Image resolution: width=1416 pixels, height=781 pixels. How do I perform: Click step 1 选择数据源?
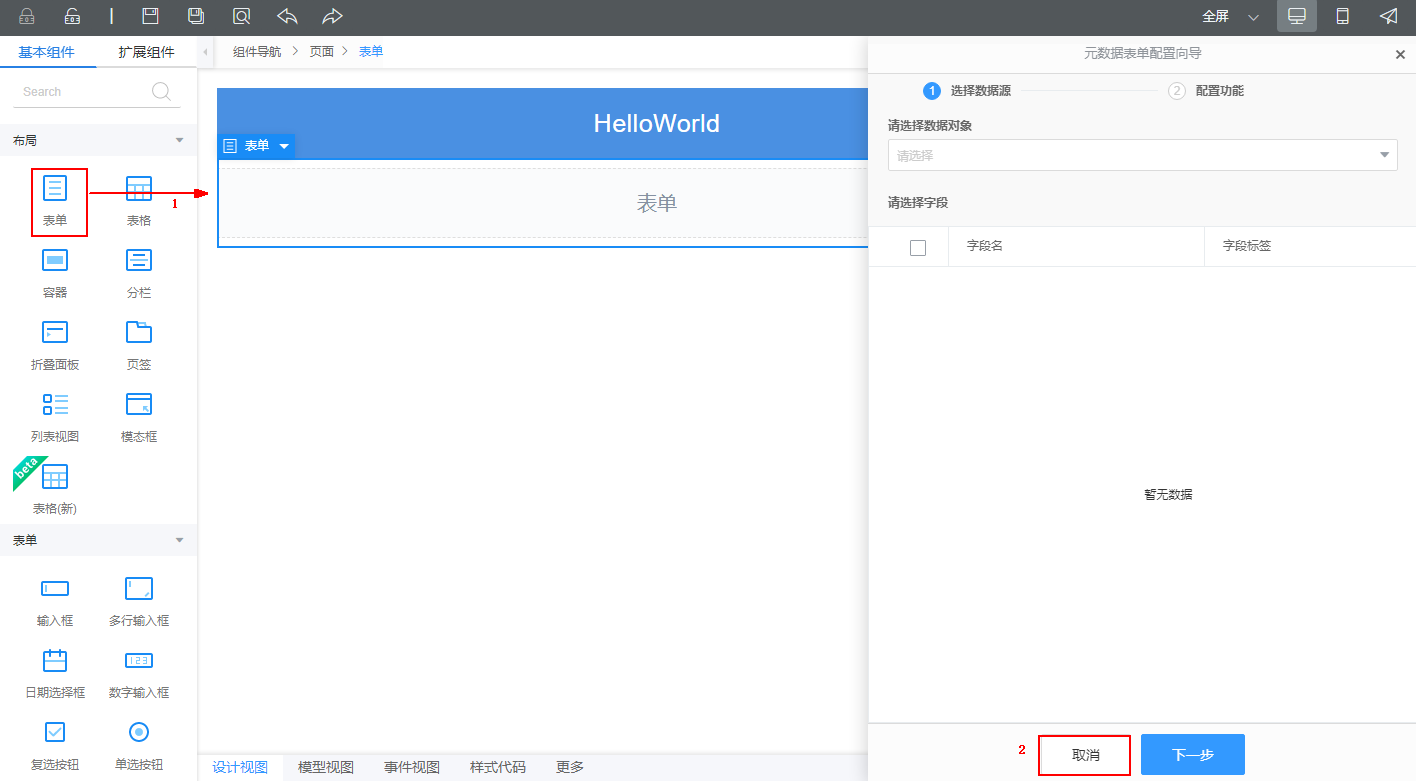(x=967, y=91)
